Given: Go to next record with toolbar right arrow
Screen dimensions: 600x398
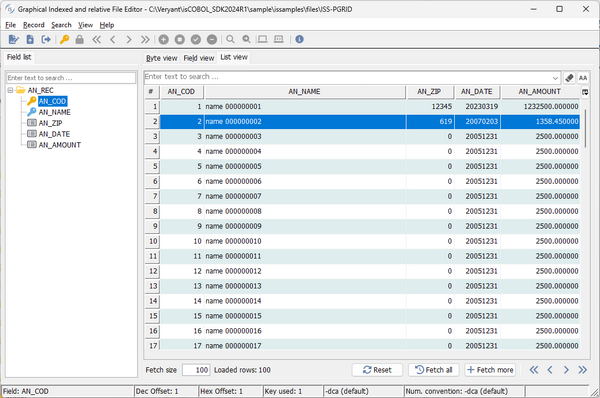Looking at the screenshot, I should coord(129,39).
